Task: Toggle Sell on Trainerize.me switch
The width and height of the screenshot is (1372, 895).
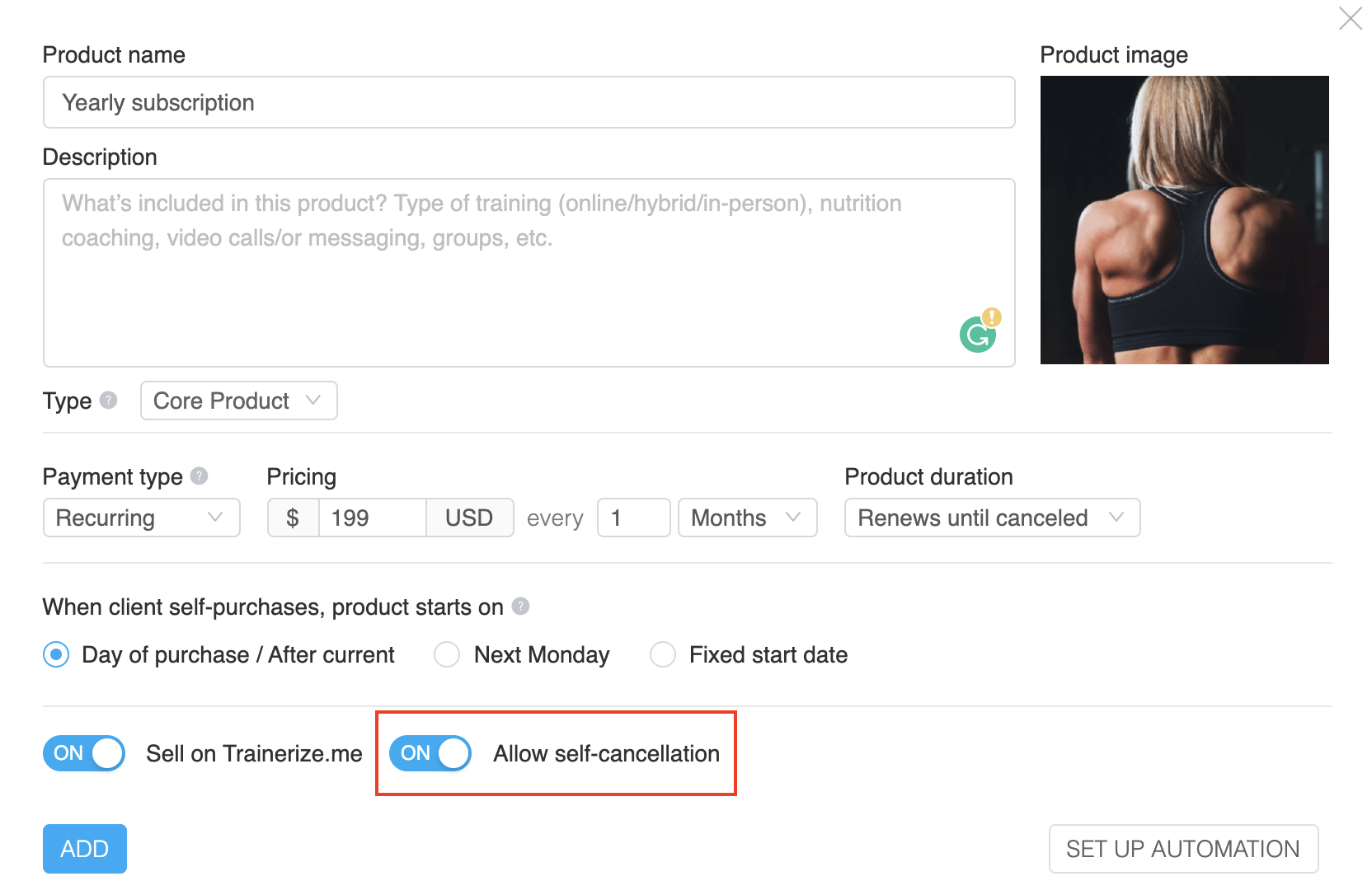Action: 84,753
